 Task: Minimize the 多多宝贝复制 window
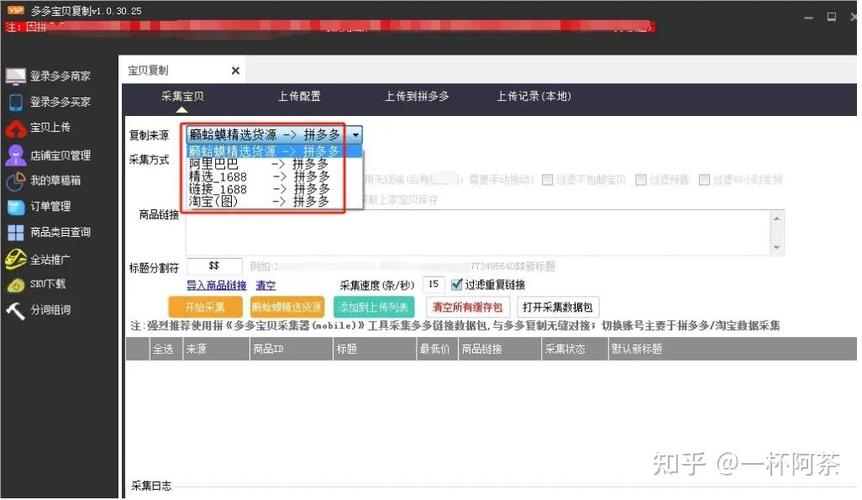pyautogui.click(x=808, y=18)
